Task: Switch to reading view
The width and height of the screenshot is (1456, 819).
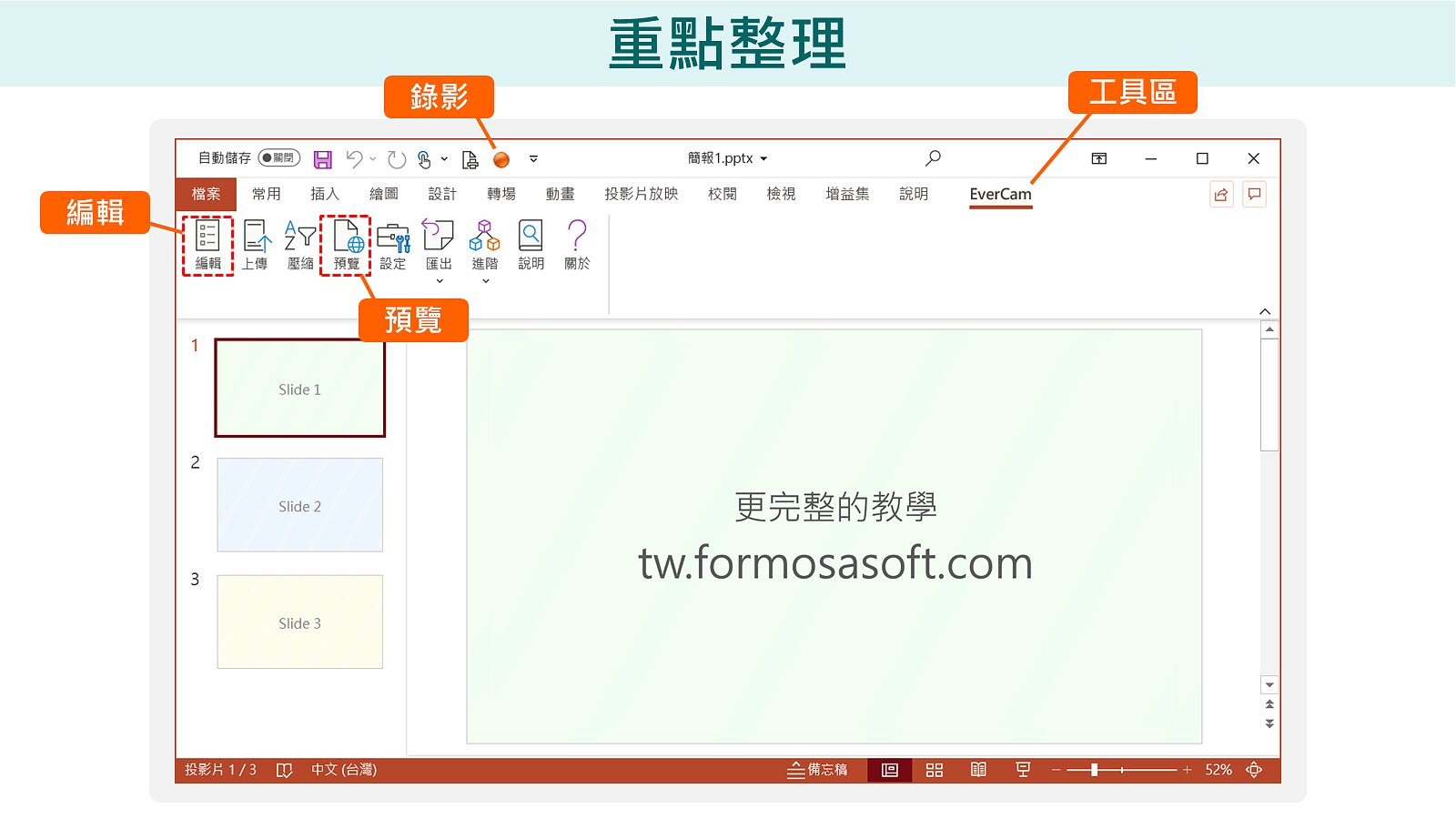Action: pos(978,770)
